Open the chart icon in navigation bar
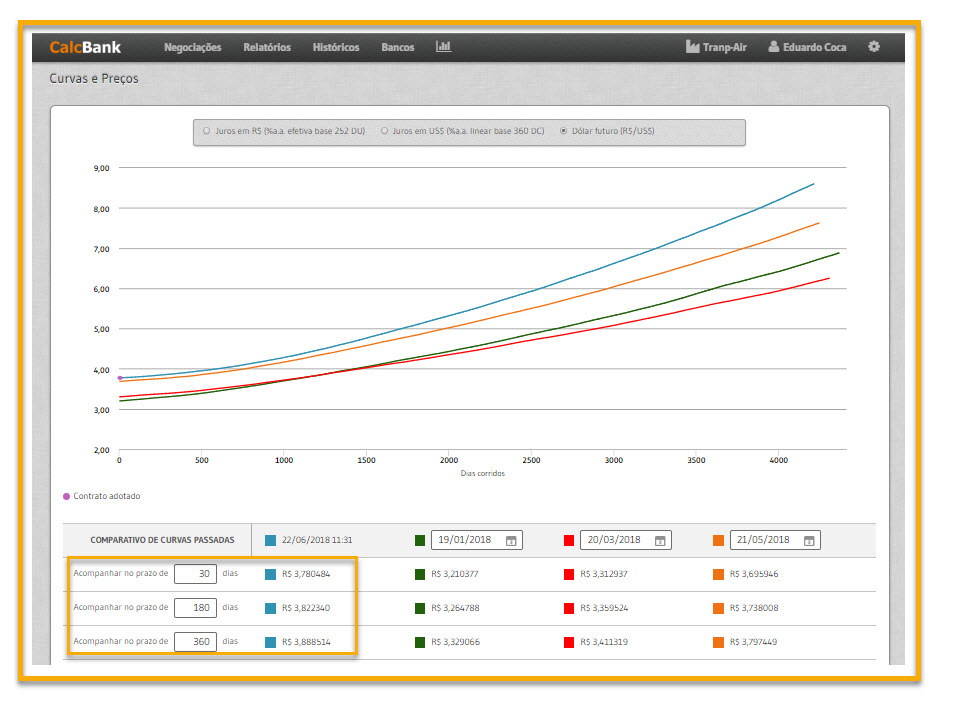 [x=443, y=46]
